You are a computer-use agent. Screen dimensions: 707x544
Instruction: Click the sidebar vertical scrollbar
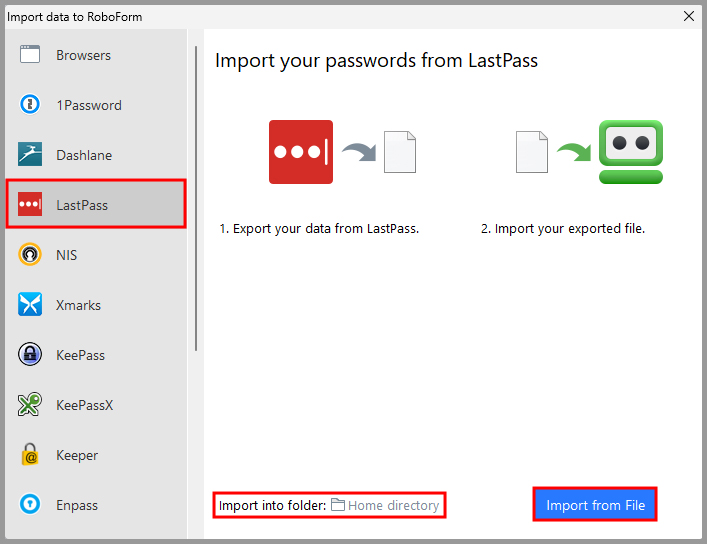click(196, 198)
